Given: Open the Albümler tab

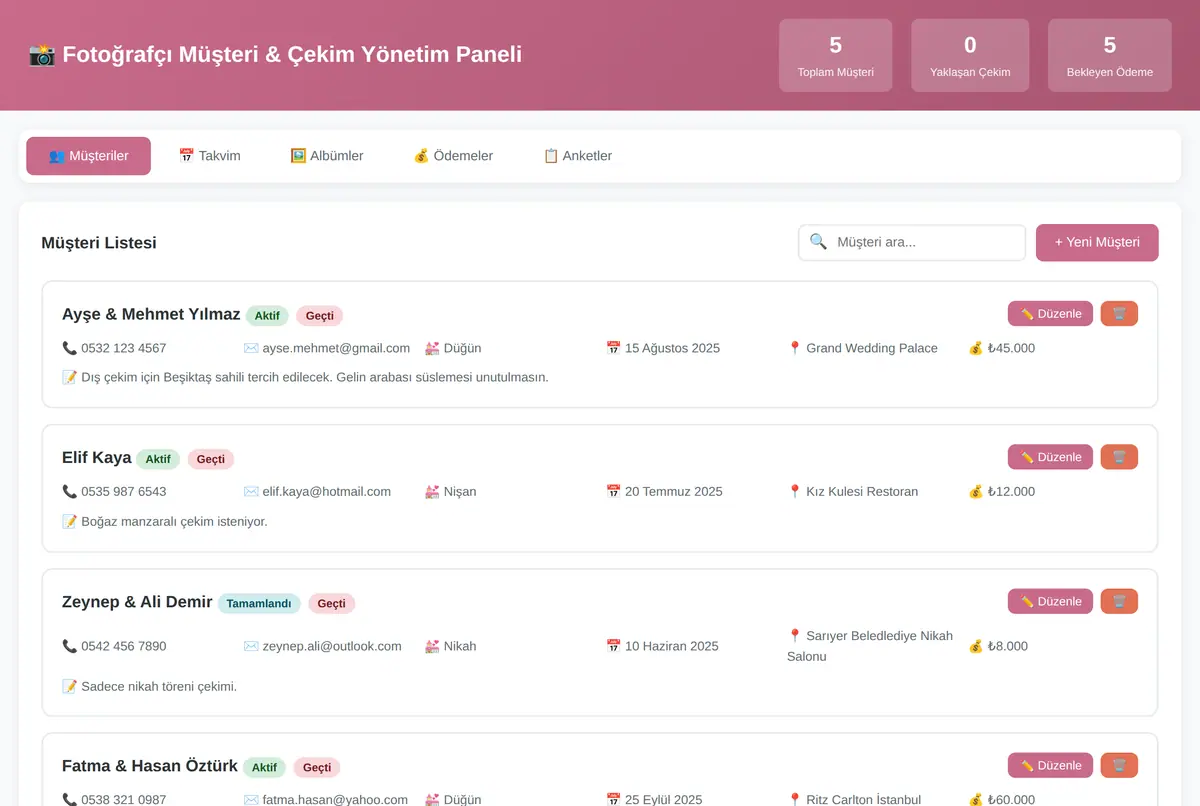Looking at the screenshot, I should click(x=327, y=156).
